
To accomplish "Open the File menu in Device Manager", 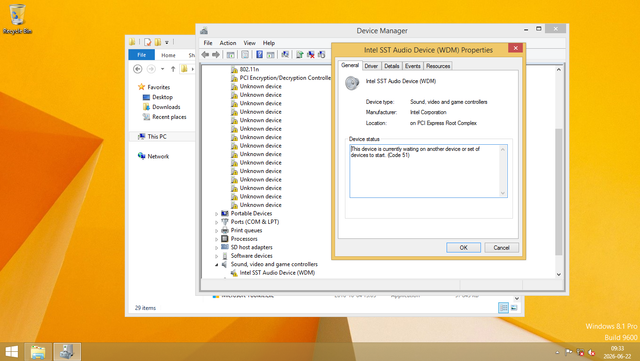I will pyautogui.click(x=208, y=43).
